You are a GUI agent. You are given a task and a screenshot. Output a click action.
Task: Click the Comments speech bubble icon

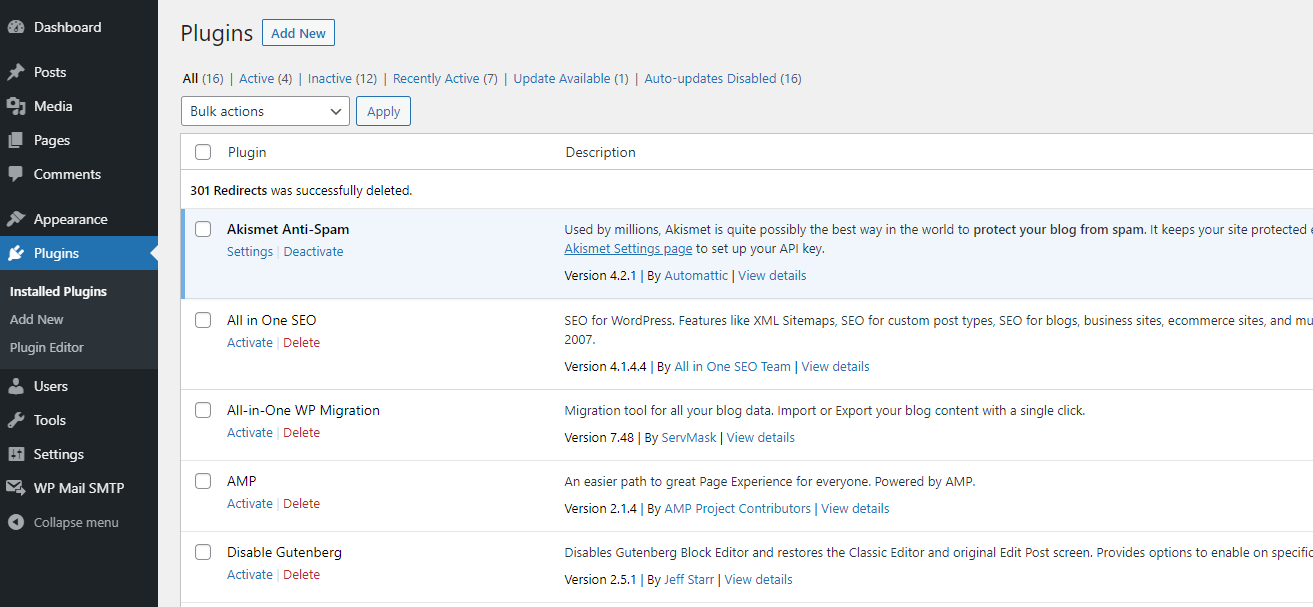tap(16, 174)
